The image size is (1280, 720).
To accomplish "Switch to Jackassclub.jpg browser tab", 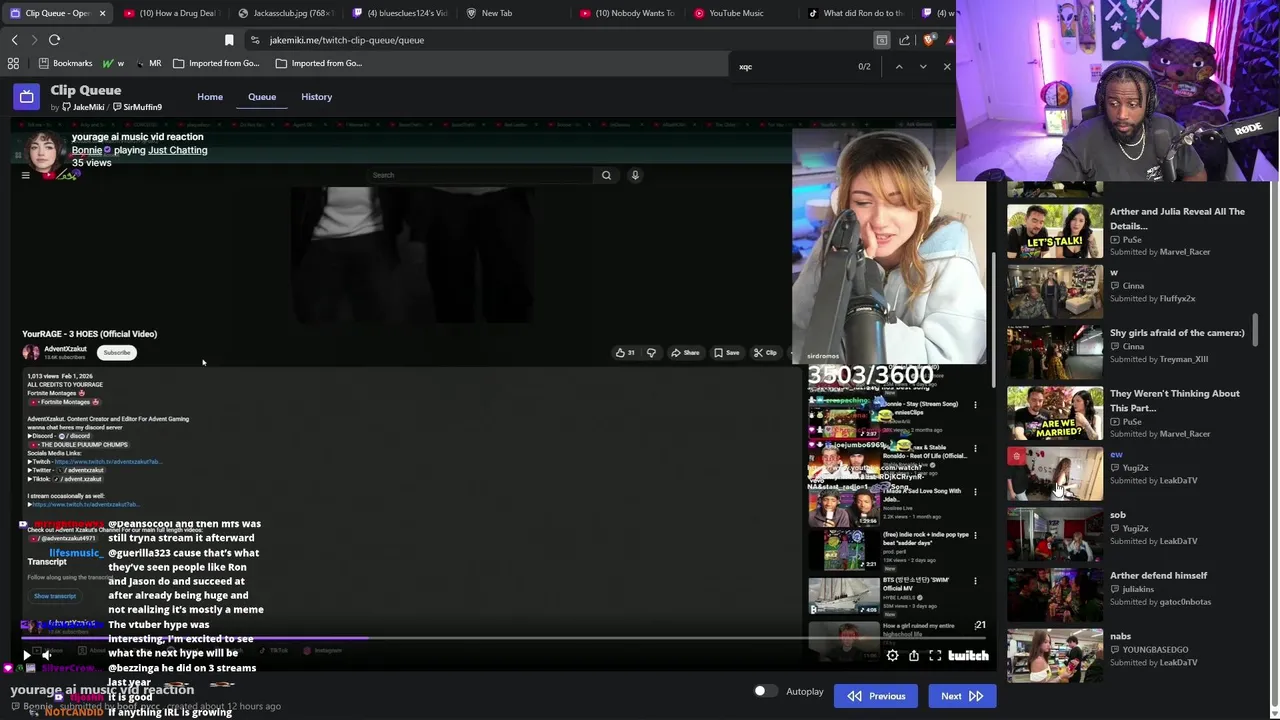I will tap(287, 13).
